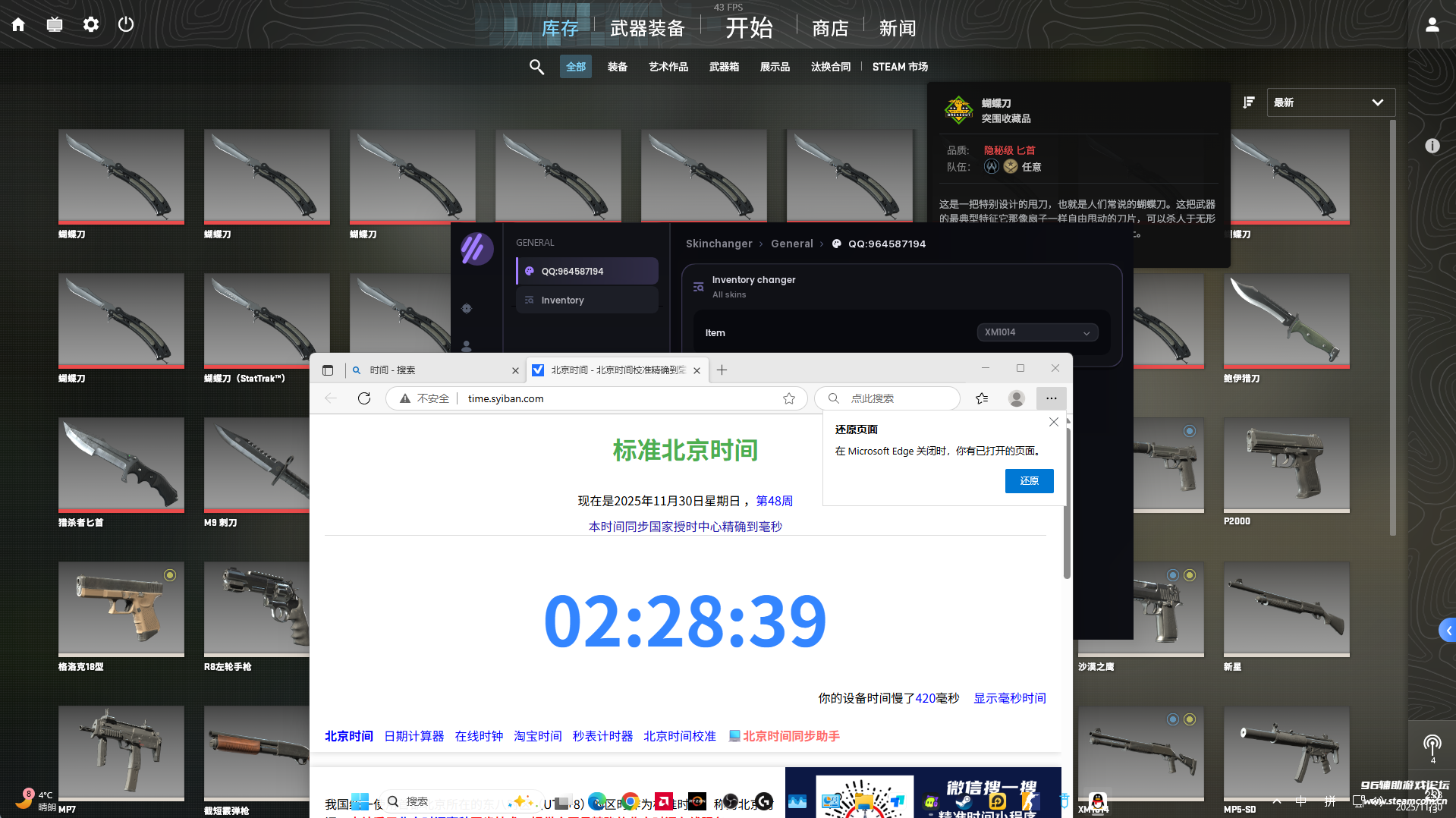This screenshot has height=818, width=1456.
Task: Open the inventory search magnifier icon
Action: [x=536, y=67]
